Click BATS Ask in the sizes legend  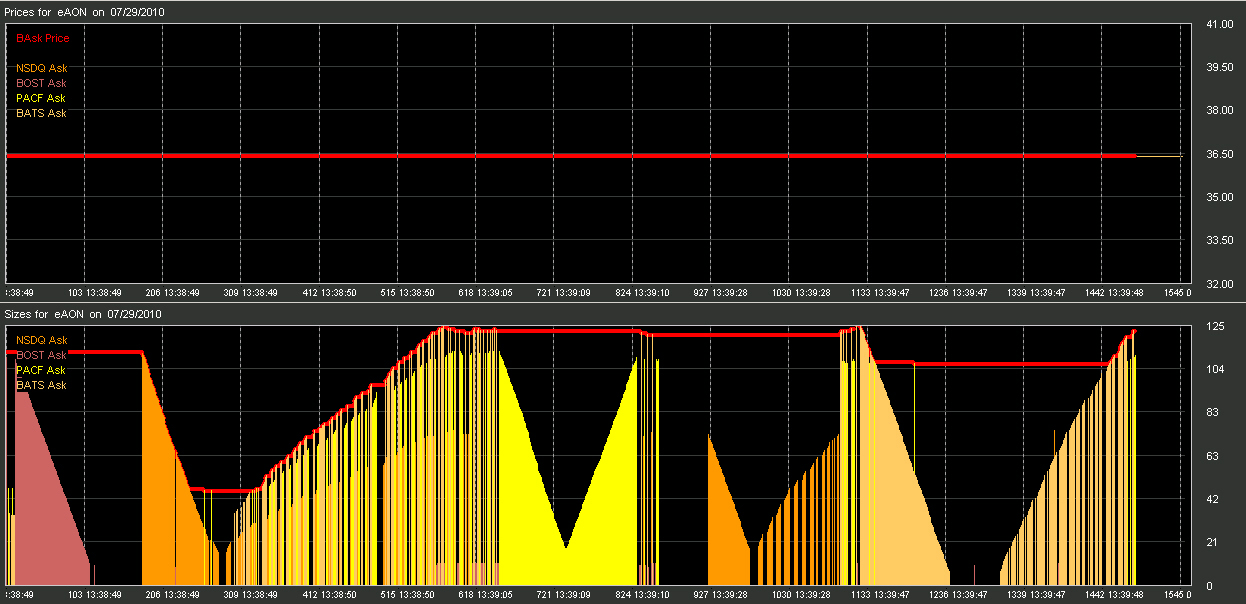(41, 385)
